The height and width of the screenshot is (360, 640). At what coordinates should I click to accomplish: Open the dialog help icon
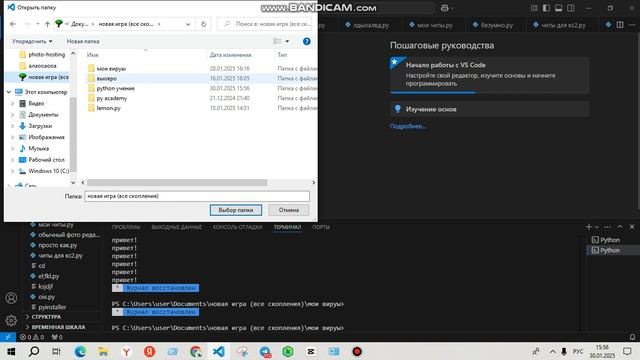307,41
